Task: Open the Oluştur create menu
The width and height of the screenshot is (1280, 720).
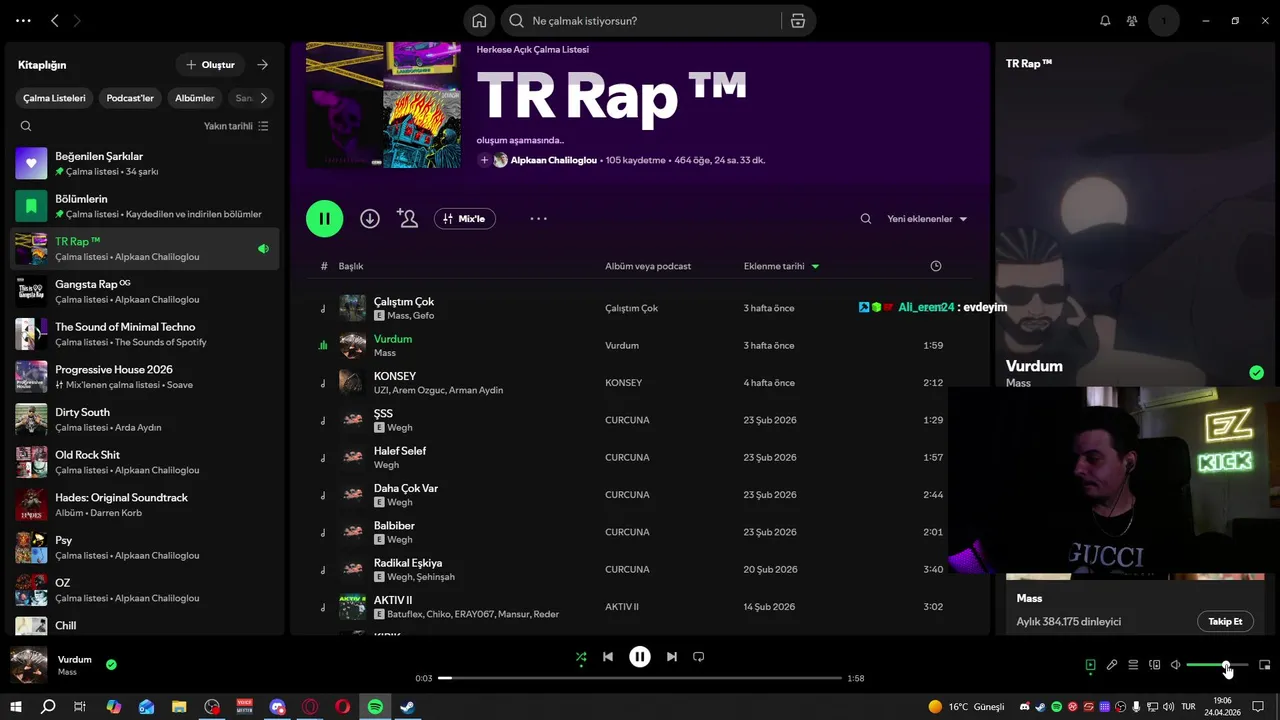Action: (210, 65)
